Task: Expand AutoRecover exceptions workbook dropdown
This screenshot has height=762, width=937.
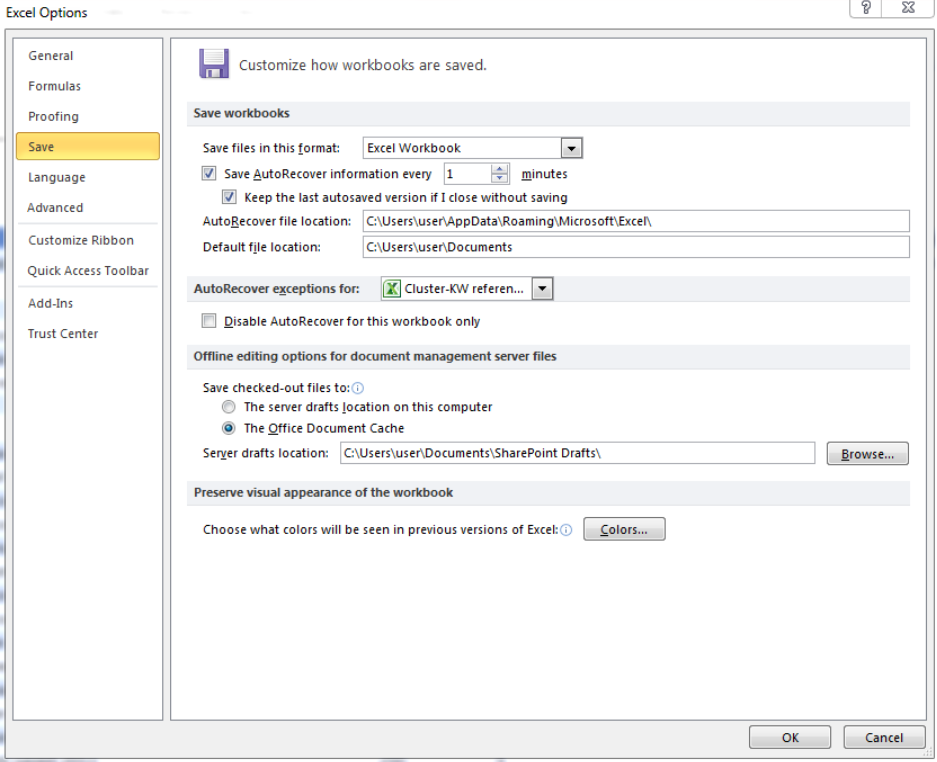Action: click(542, 289)
